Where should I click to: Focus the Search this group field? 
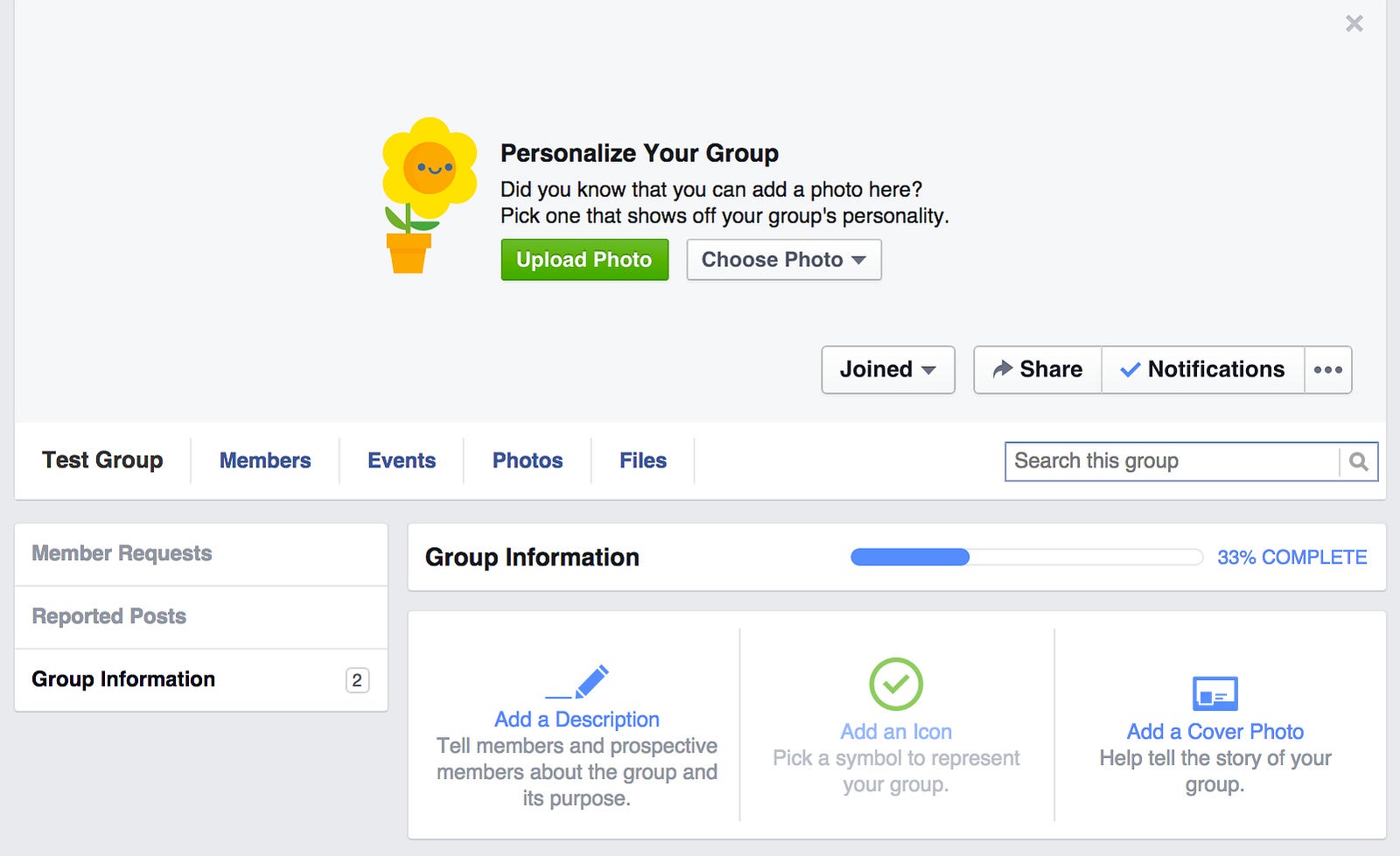1172,461
